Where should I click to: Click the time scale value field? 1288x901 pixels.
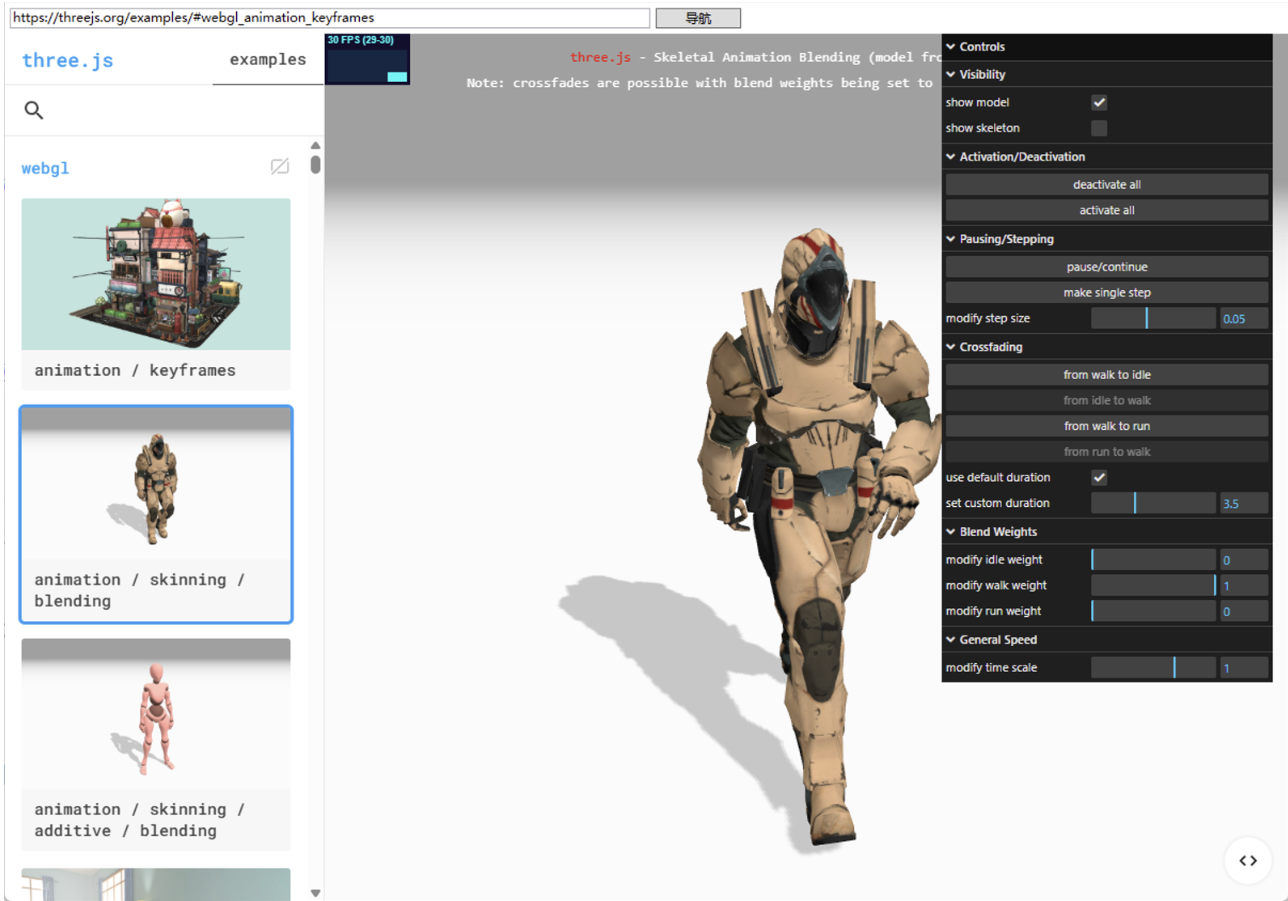coord(1244,668)
